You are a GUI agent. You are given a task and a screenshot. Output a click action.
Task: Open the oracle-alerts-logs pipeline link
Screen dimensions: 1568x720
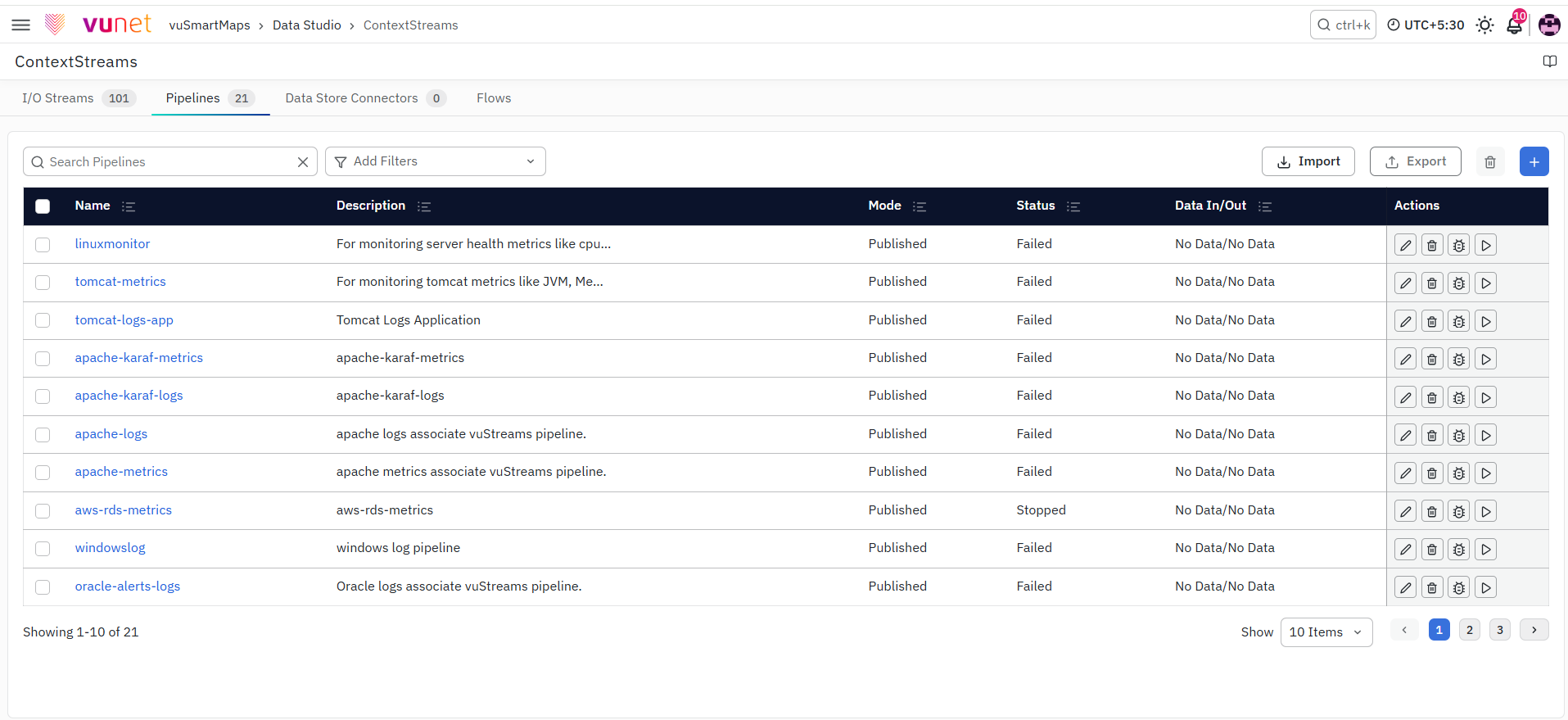pos(128,586)
